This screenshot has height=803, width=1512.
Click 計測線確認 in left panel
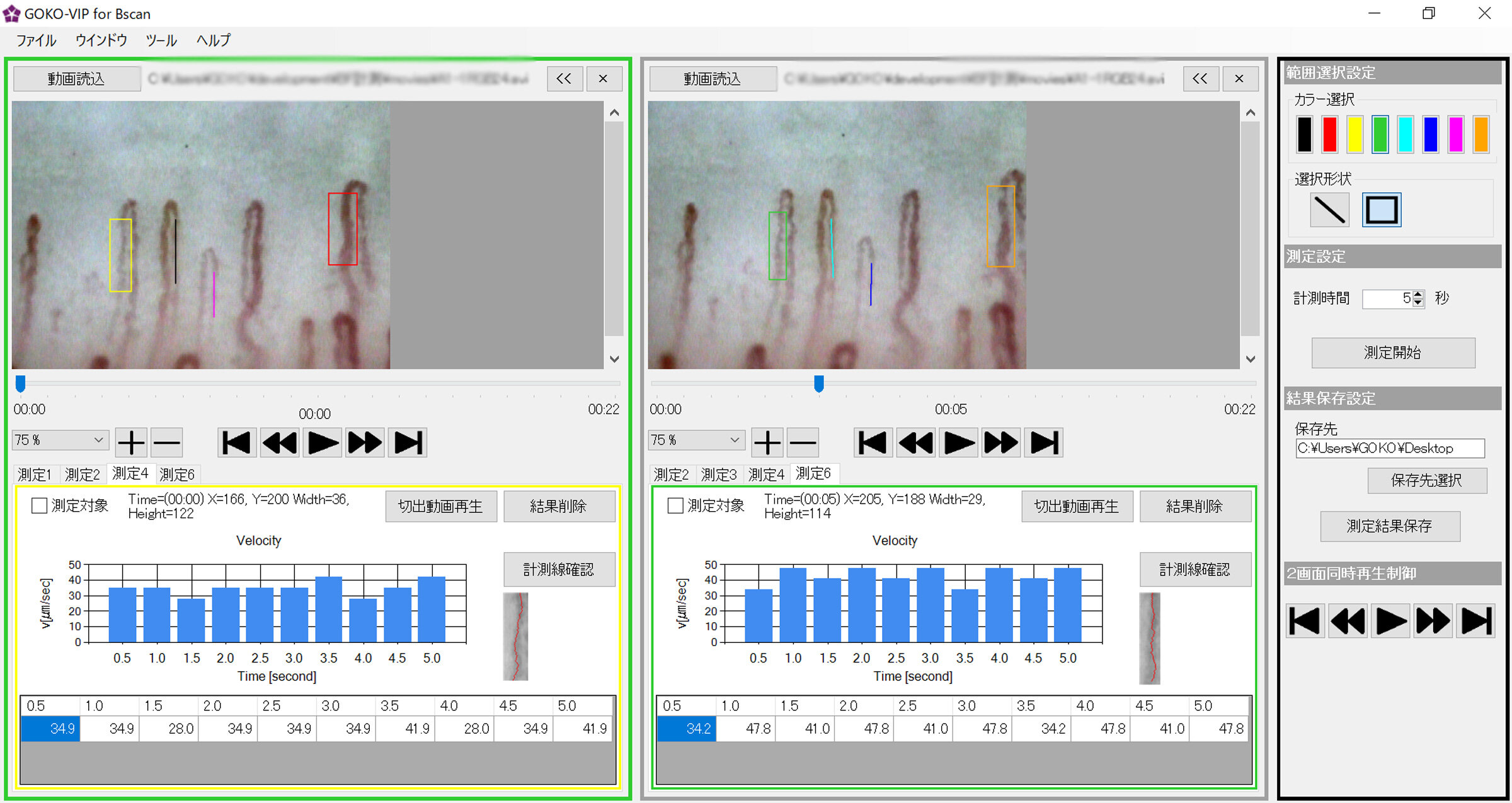tap(559, 570)
